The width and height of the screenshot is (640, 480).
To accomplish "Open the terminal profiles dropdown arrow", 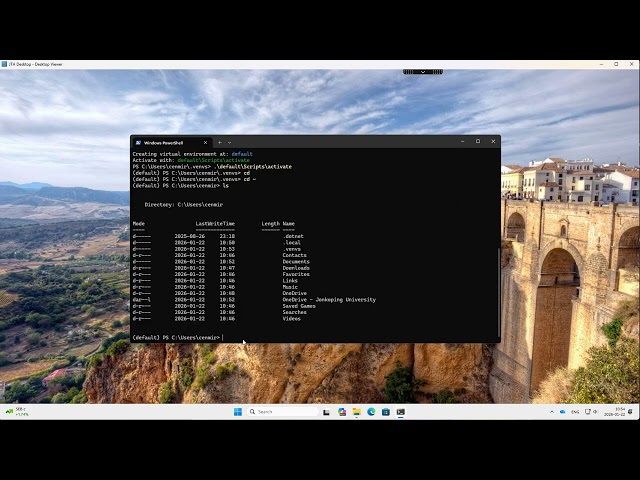I will (x=229, y=142).
